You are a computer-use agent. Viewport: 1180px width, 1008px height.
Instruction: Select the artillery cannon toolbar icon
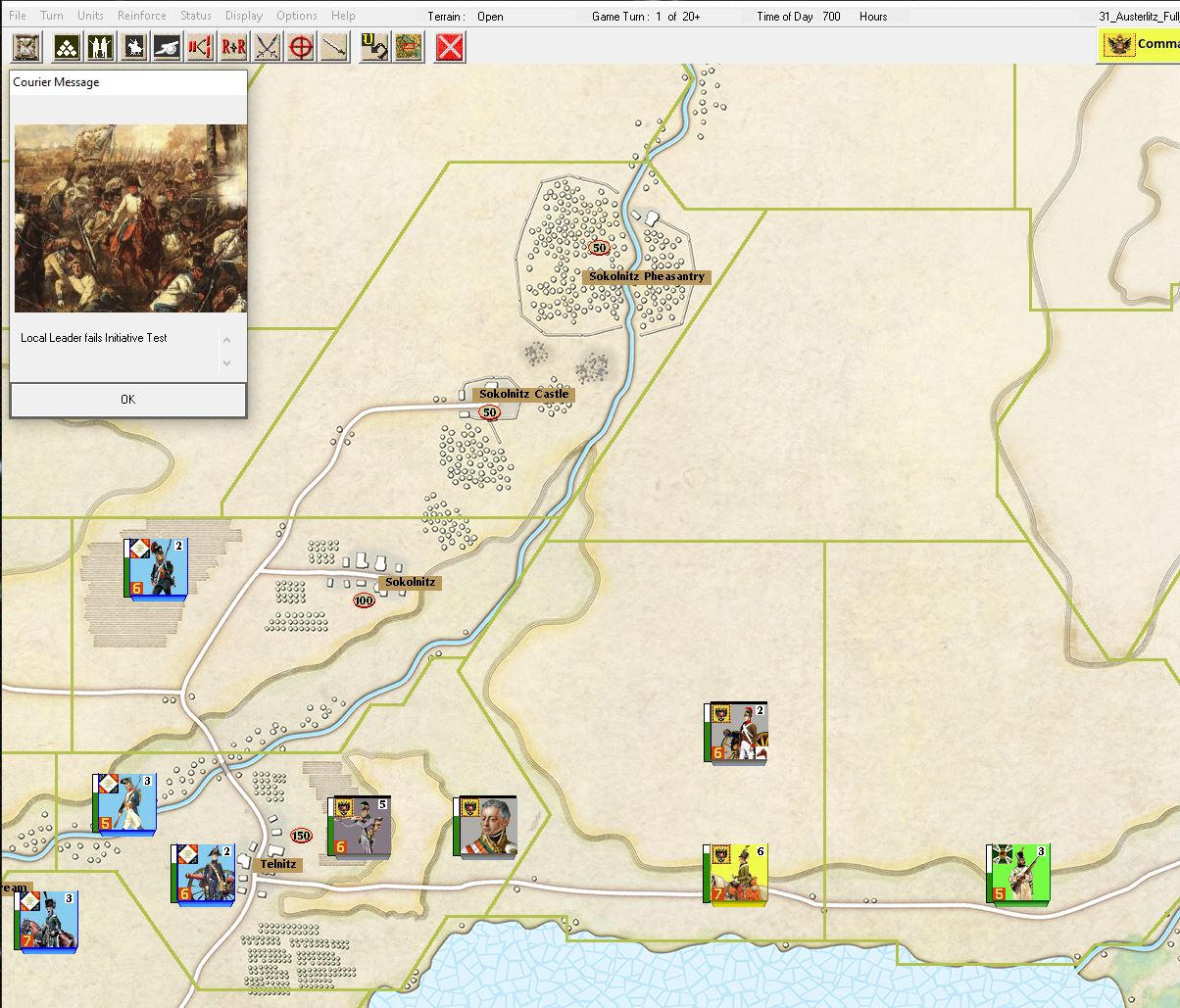(166, 46)
